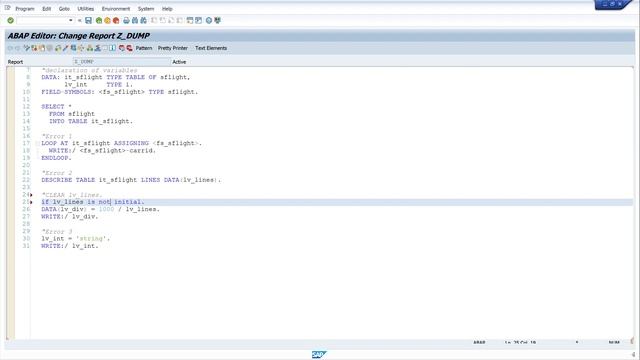Screen dimensions: 640x360
Task: Click the yellow Exit icon
Action: coord(107,20)
